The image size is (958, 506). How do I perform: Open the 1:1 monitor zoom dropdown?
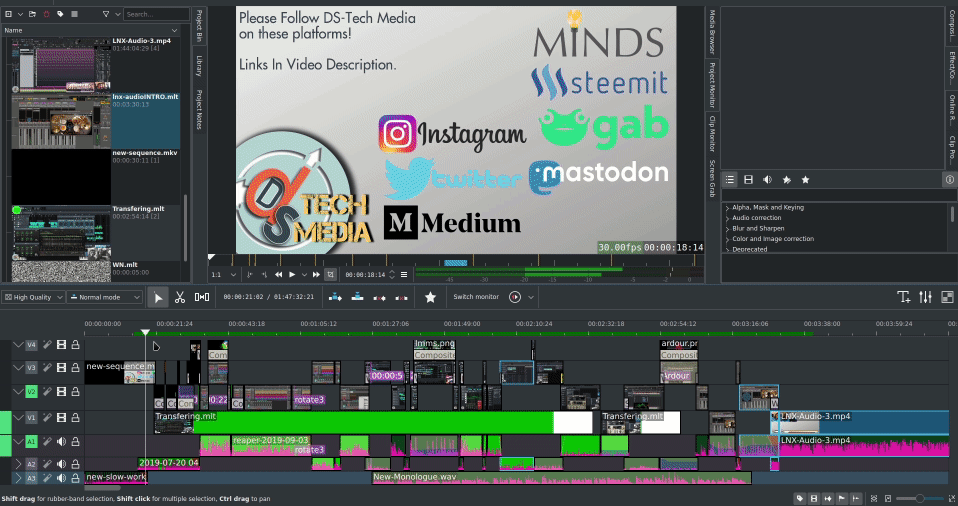coord(223,275)
